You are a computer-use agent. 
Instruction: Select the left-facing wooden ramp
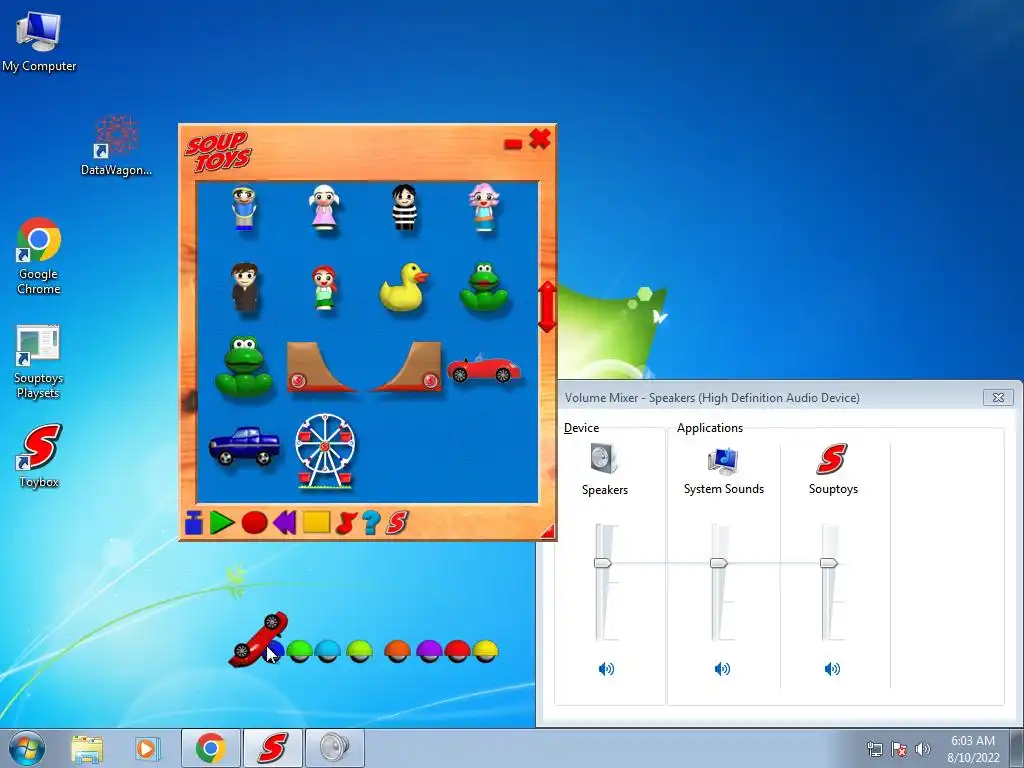pos(321,367)
